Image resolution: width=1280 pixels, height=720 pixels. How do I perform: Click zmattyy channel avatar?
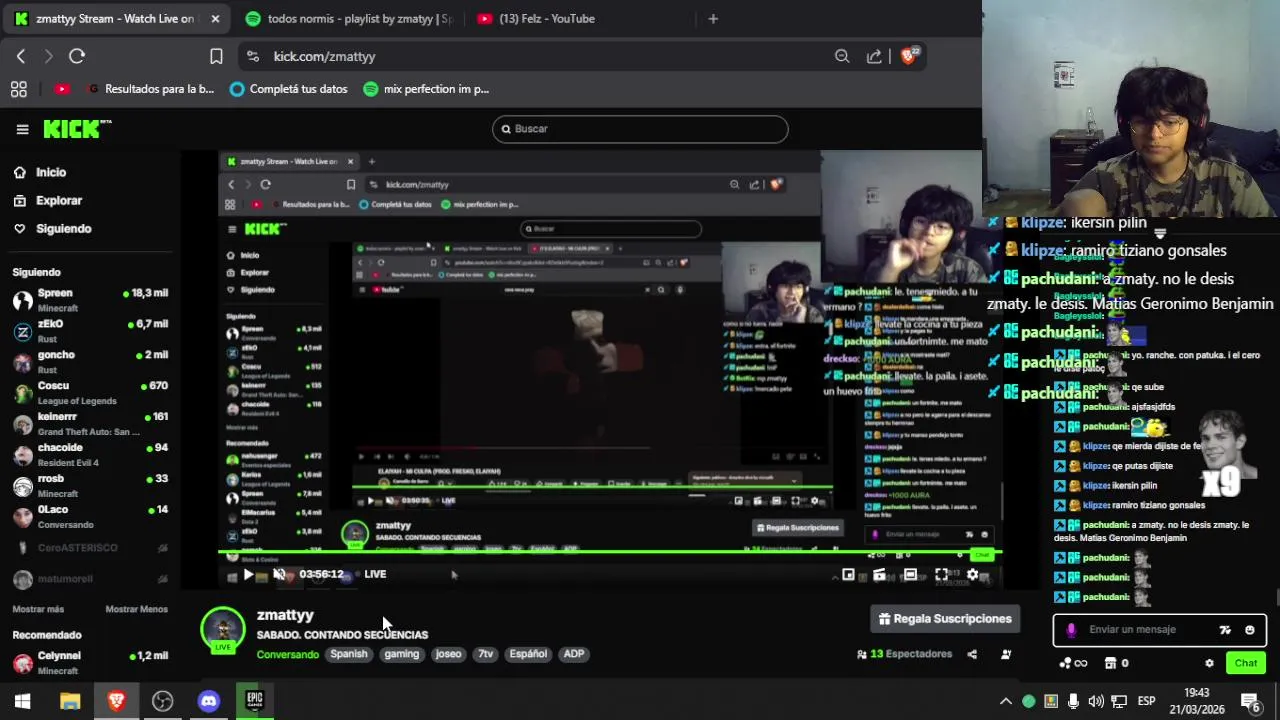[222, 629]
